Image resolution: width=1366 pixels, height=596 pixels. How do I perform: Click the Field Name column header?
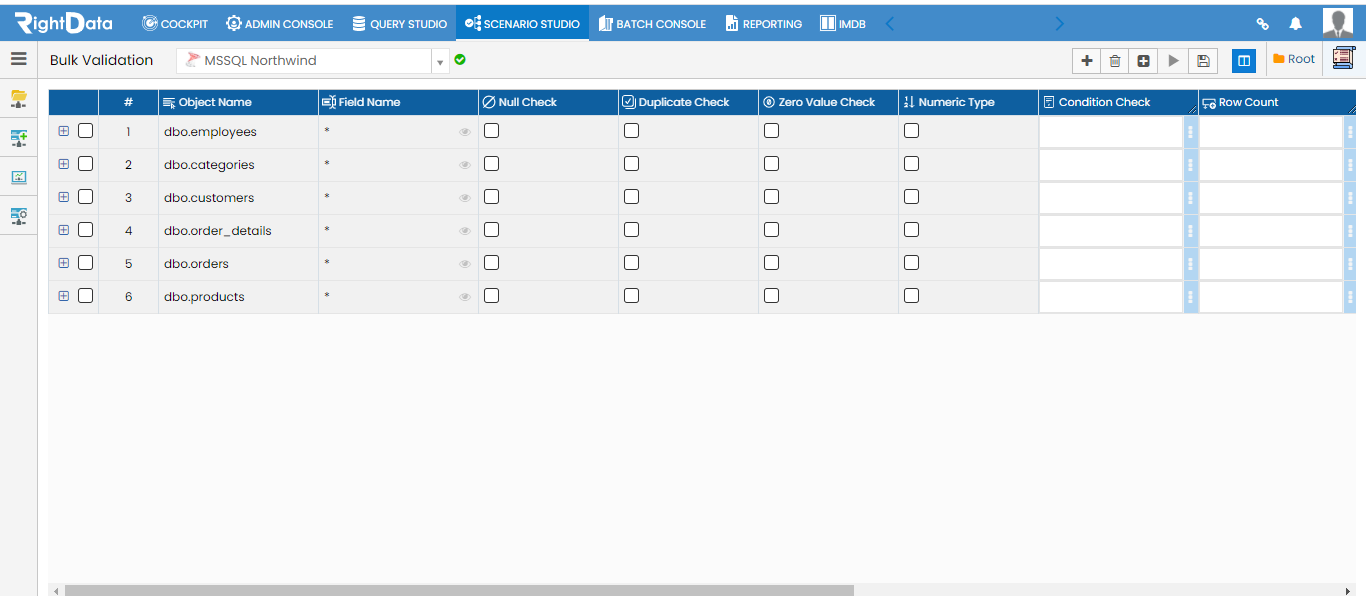(398, 102)
